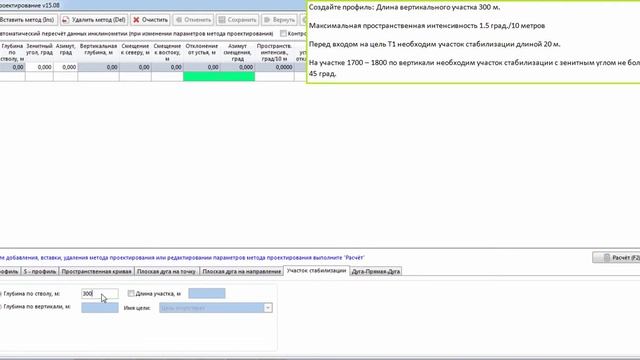The width and height of the screenshot is (640, 360).
Task: Click the Удалить метод red page icon
Action: (66, 20)
